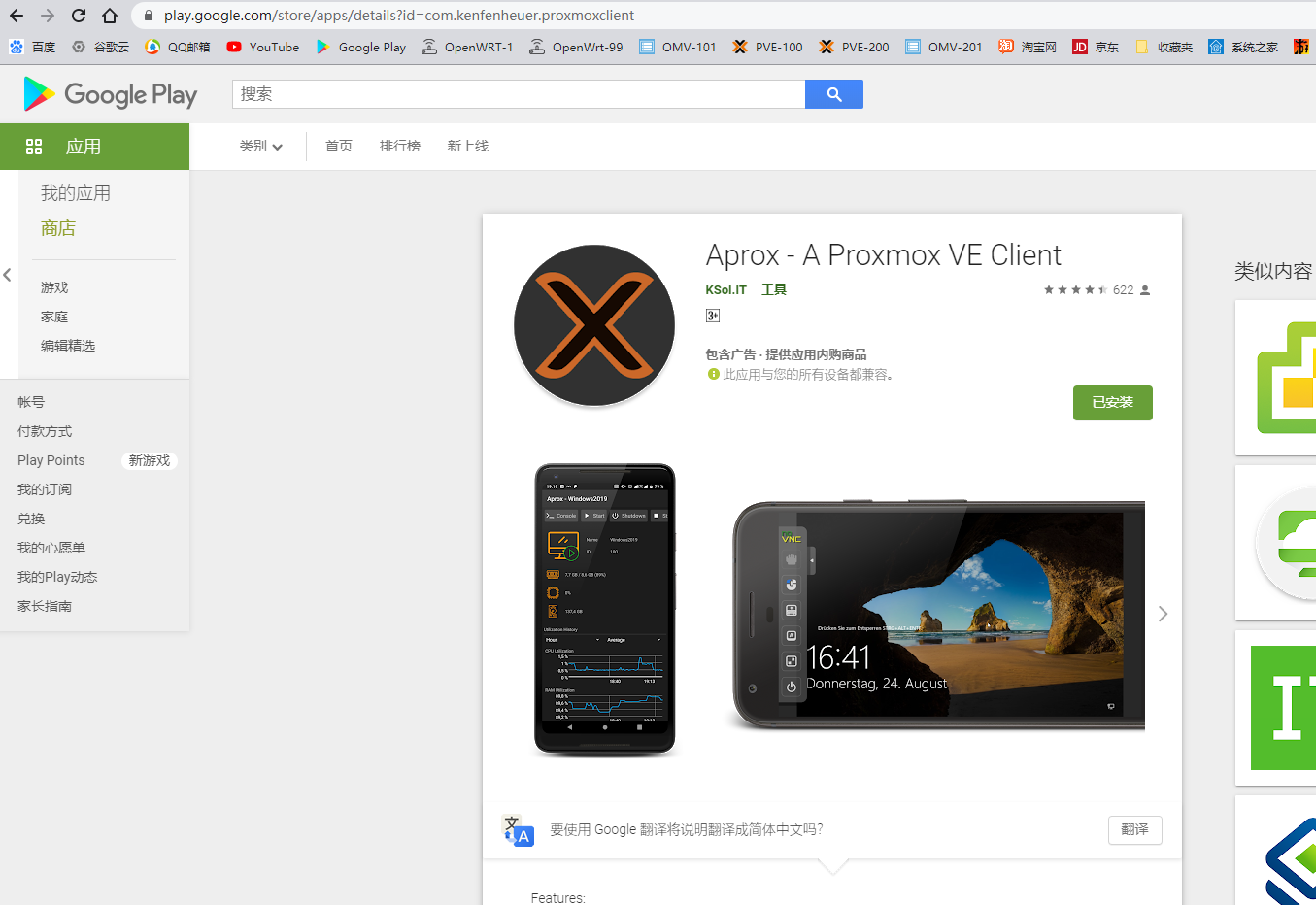
Task: Click the URL address bar
Action: point(399,16)
